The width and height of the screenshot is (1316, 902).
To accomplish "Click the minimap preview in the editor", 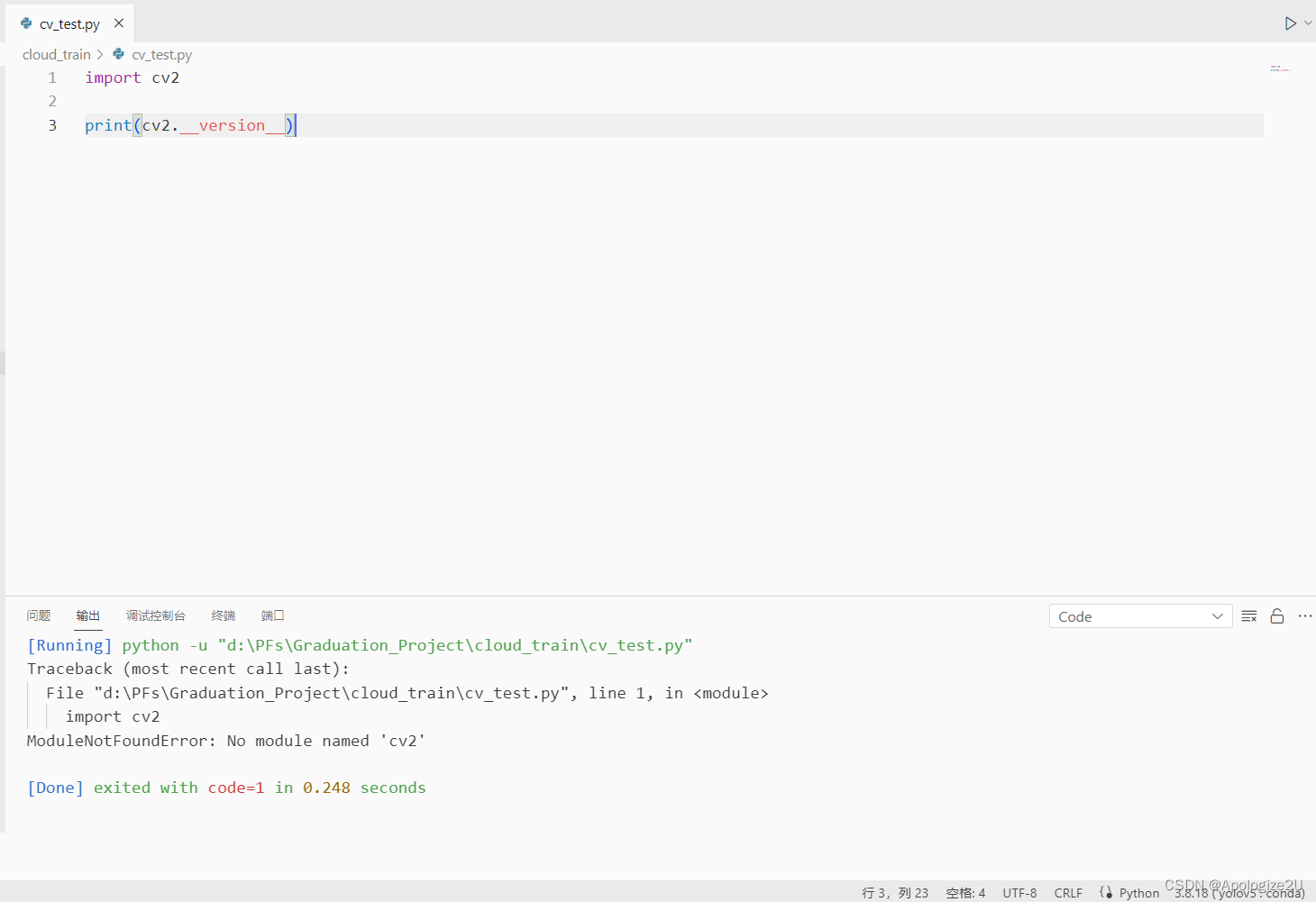I will tap(1280, 68).
